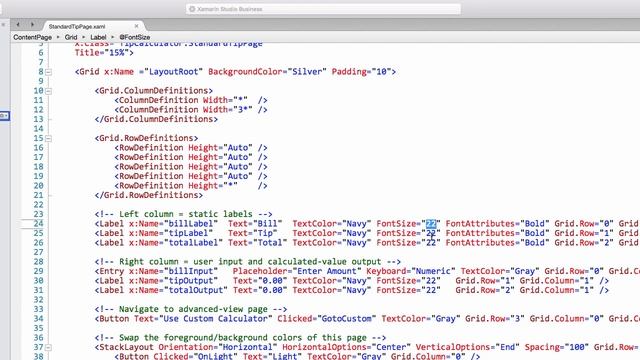Collapse Grid.ColumnDefinitions fold at line 10

[49, 91]
